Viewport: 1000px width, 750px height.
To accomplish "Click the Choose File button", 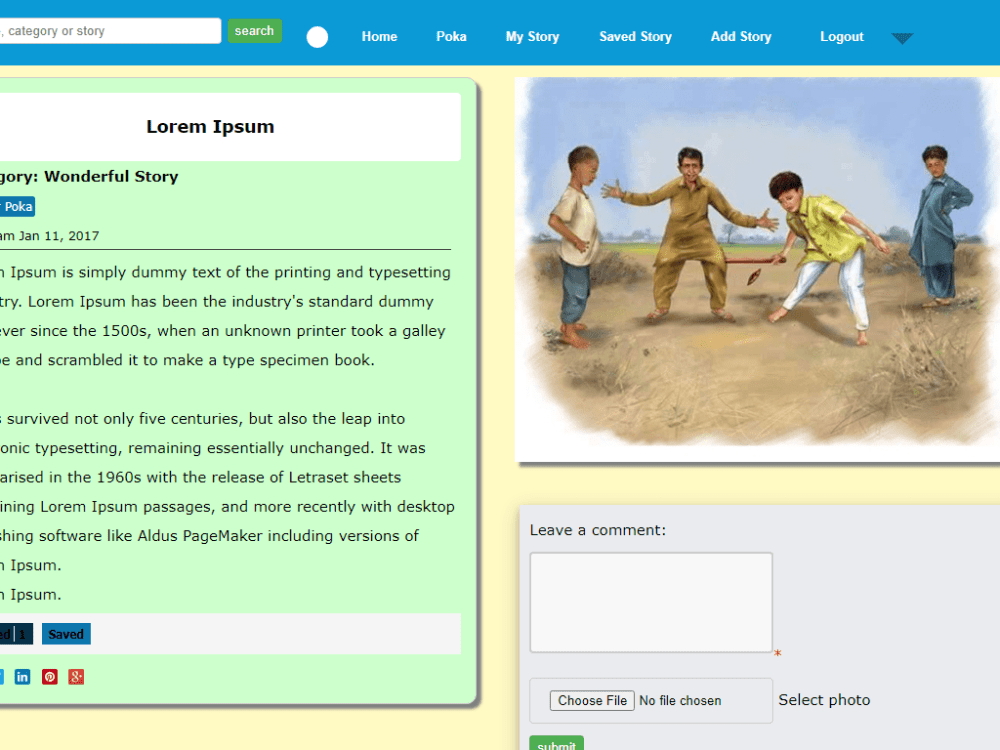I will click(592, 700).
